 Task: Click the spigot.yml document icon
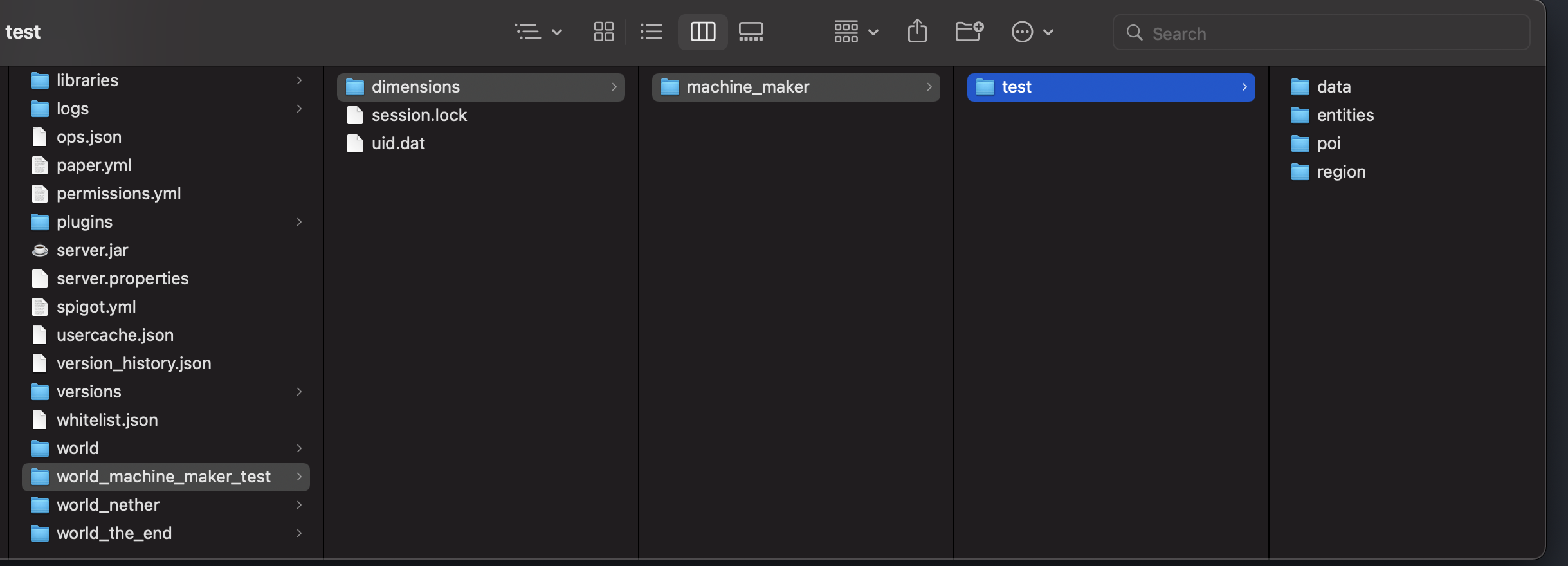tap(40, 307)
